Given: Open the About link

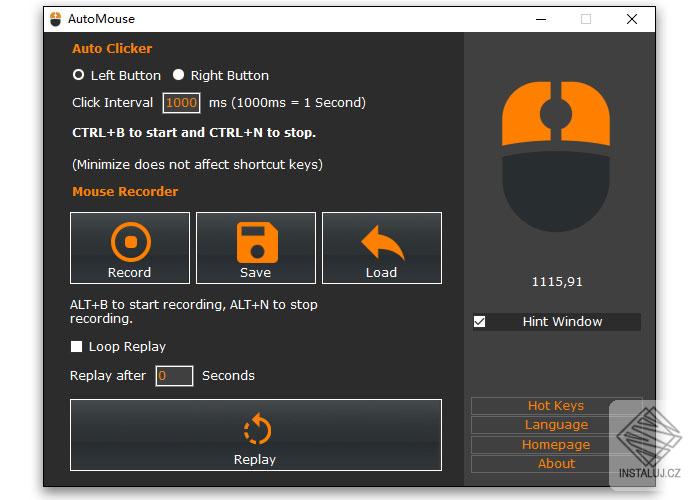Looking at the screenshot, I should (556, 463).
